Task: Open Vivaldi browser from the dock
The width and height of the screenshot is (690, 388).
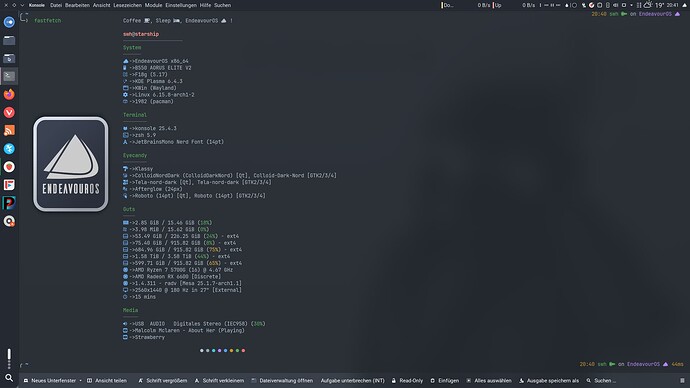Action: tap(9, 112)
